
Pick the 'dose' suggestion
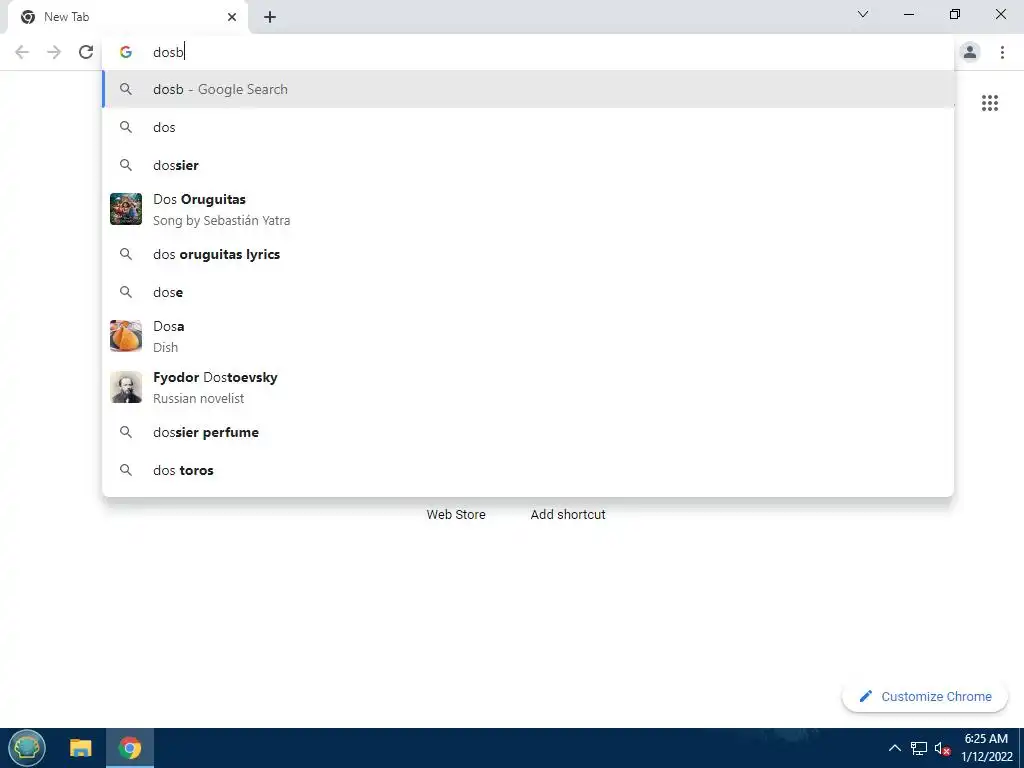(528, 292)
